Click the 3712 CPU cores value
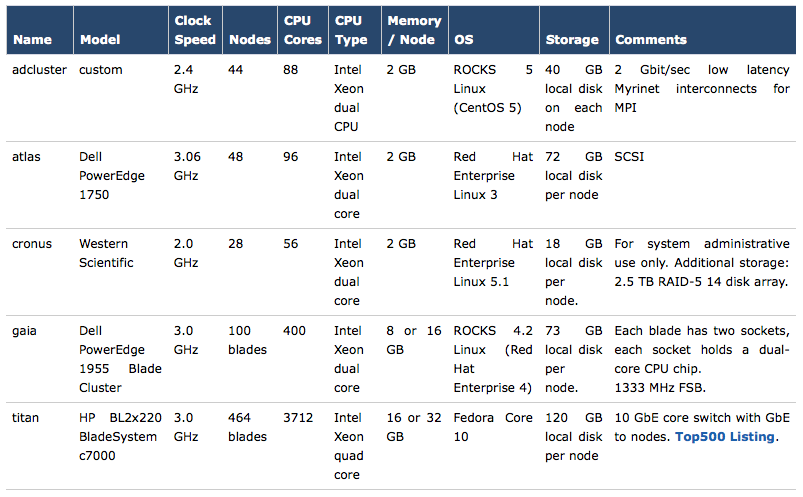The image size is (803, 497). coord(298,418)
